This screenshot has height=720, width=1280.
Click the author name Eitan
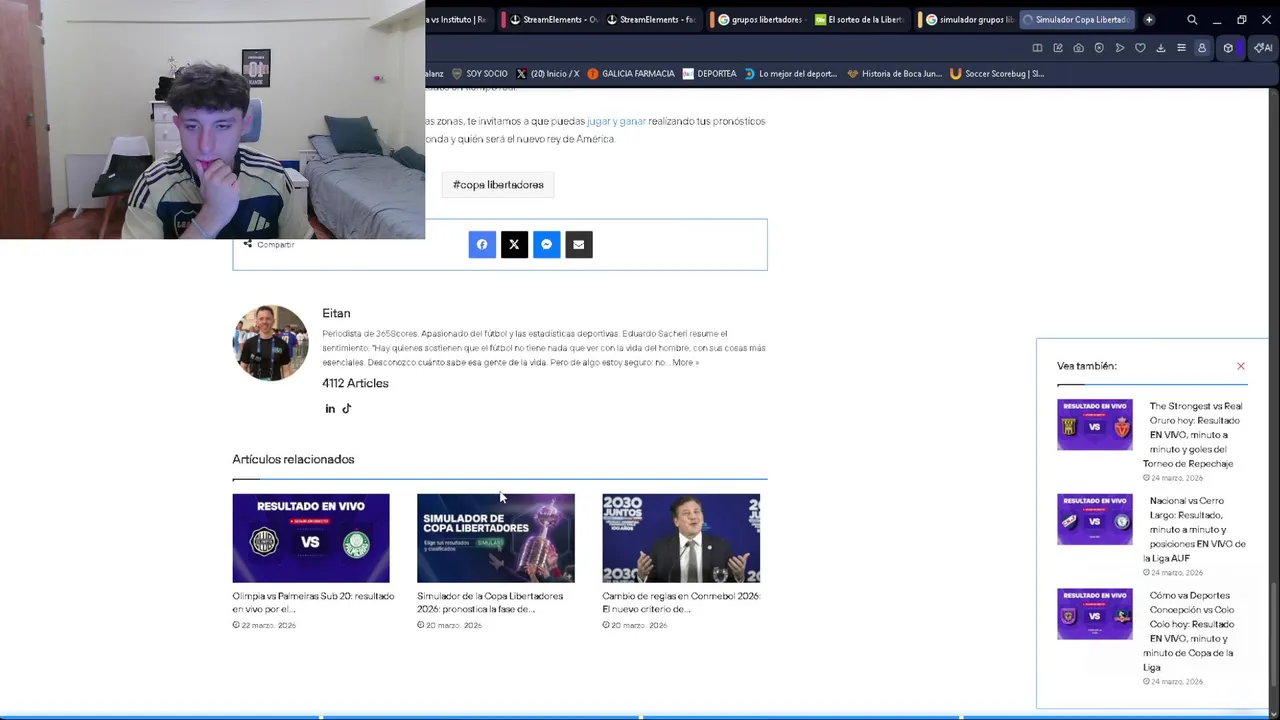(336, 313)
